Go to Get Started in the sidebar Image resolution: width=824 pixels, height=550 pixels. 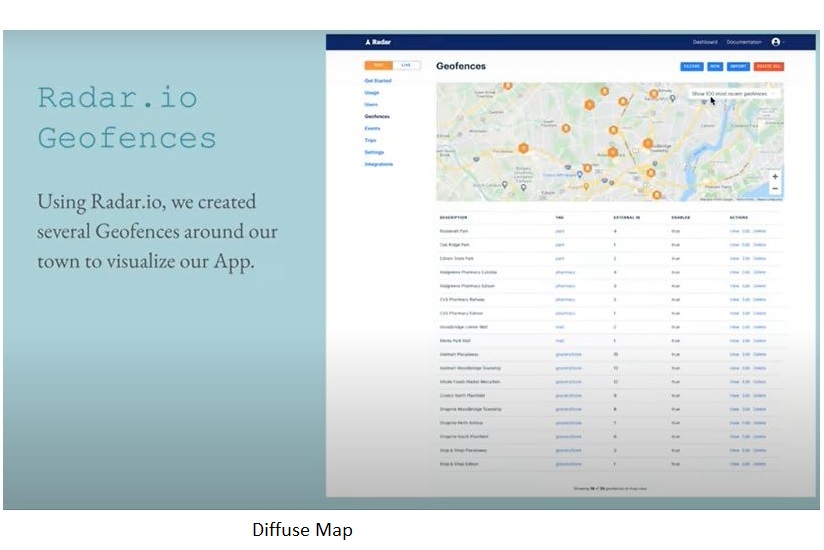coord(377,80)
